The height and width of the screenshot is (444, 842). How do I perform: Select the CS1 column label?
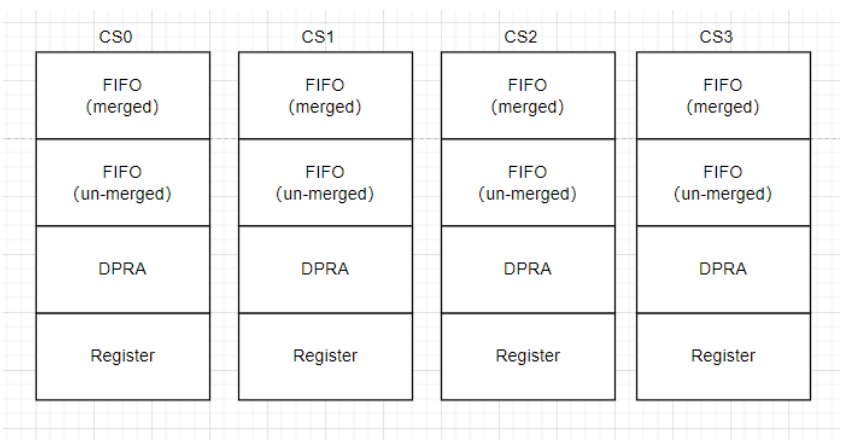pos(318,37)
